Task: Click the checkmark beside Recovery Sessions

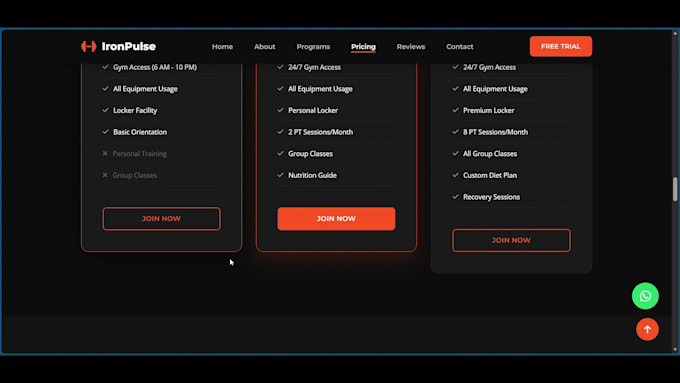Action: [455, 196]
